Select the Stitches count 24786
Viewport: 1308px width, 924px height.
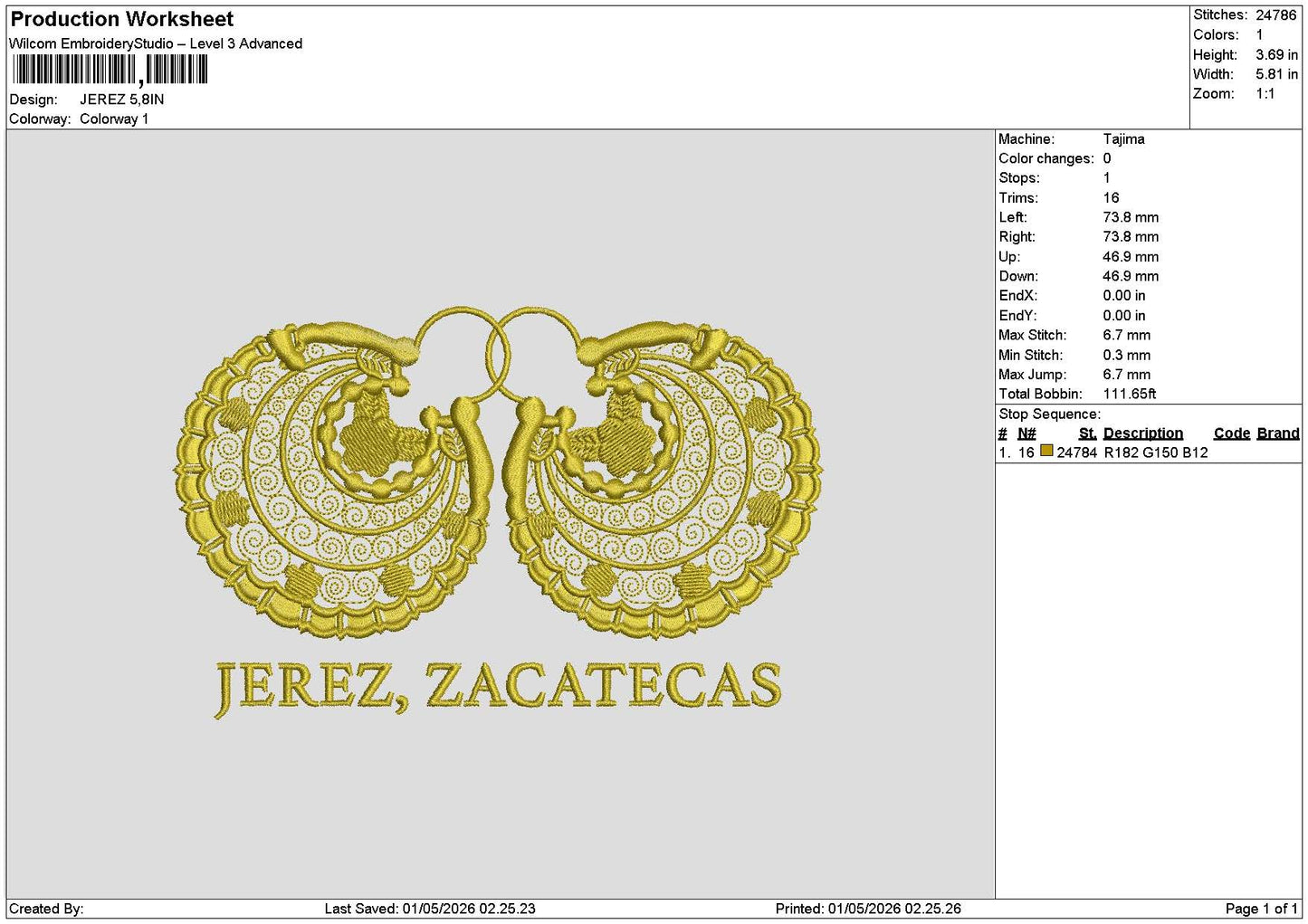tap(1276, 15)
